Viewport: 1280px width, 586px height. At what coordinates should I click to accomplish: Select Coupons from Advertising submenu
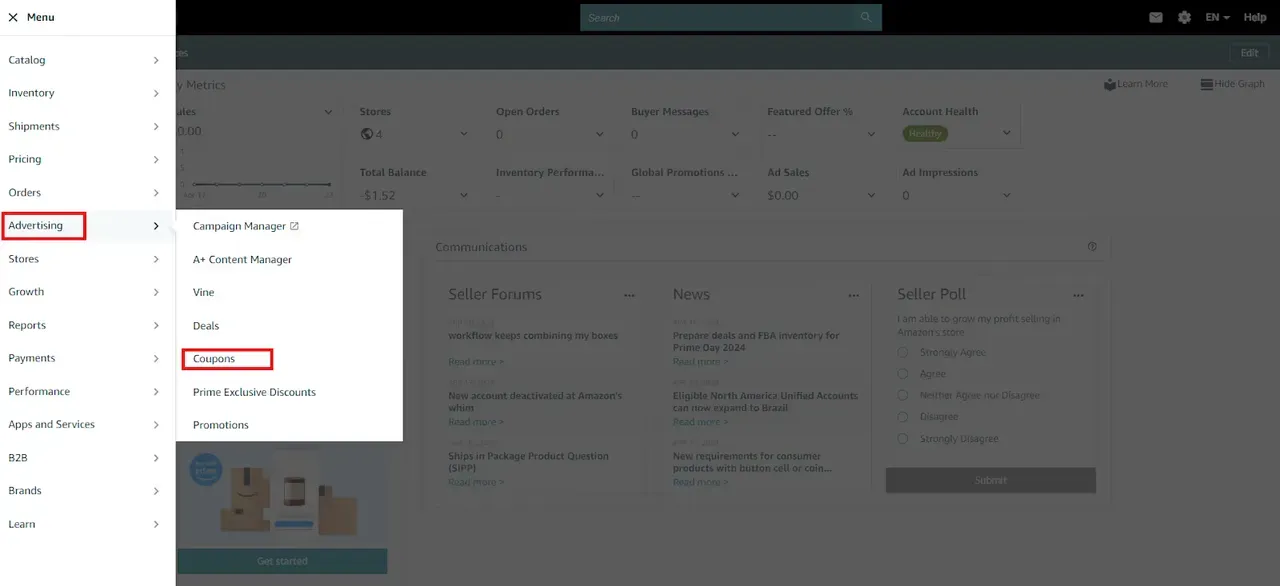pos(214,359)
